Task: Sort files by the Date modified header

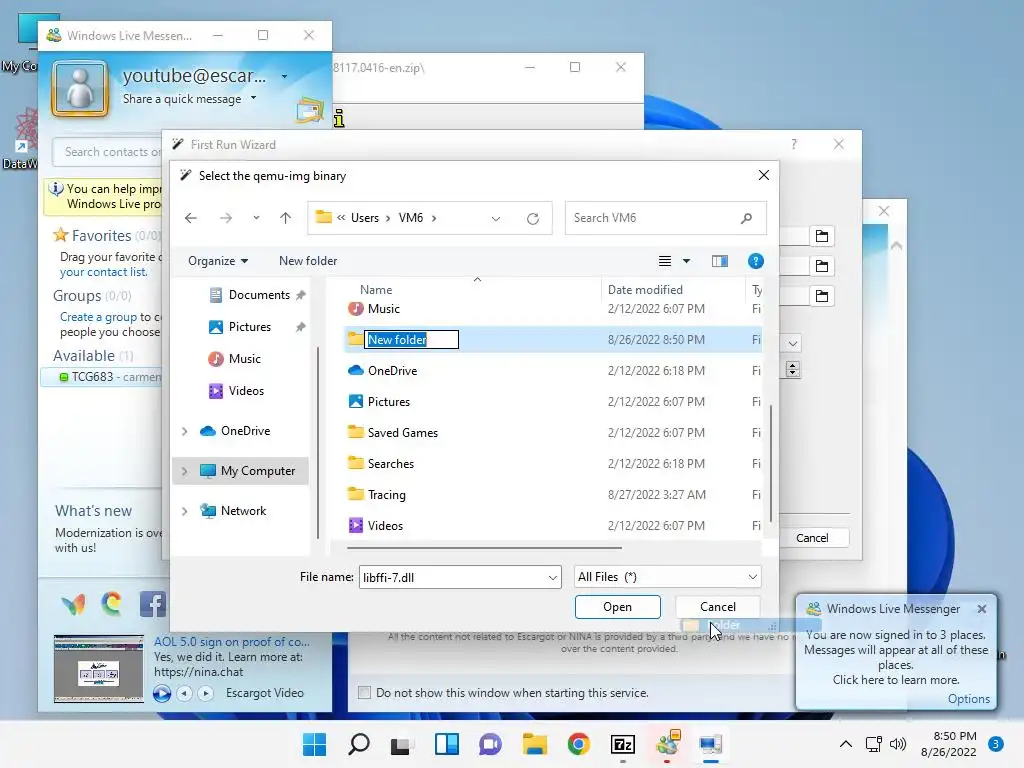Action: 645,290
